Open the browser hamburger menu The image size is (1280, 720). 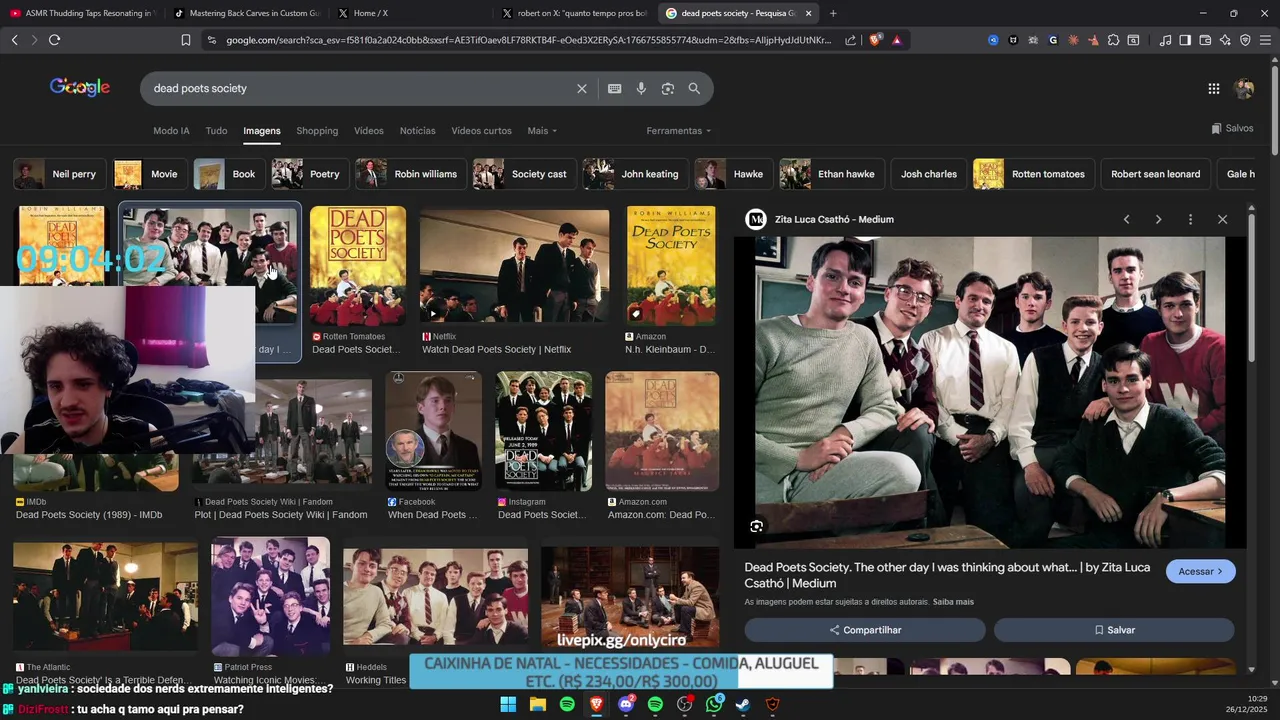coord(1265,40)
